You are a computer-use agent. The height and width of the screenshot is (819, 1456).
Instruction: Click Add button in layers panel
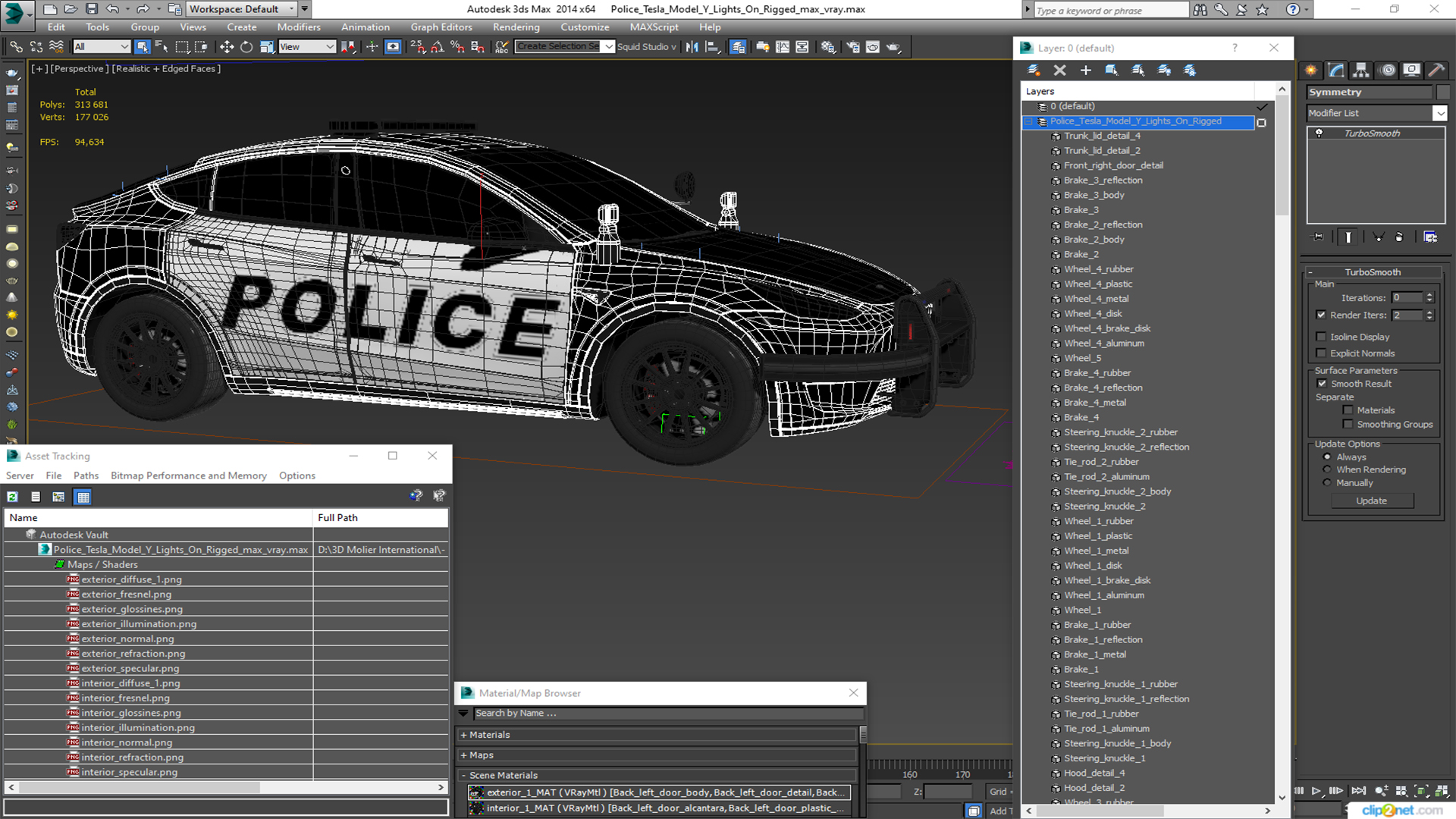pos(1085,69)
